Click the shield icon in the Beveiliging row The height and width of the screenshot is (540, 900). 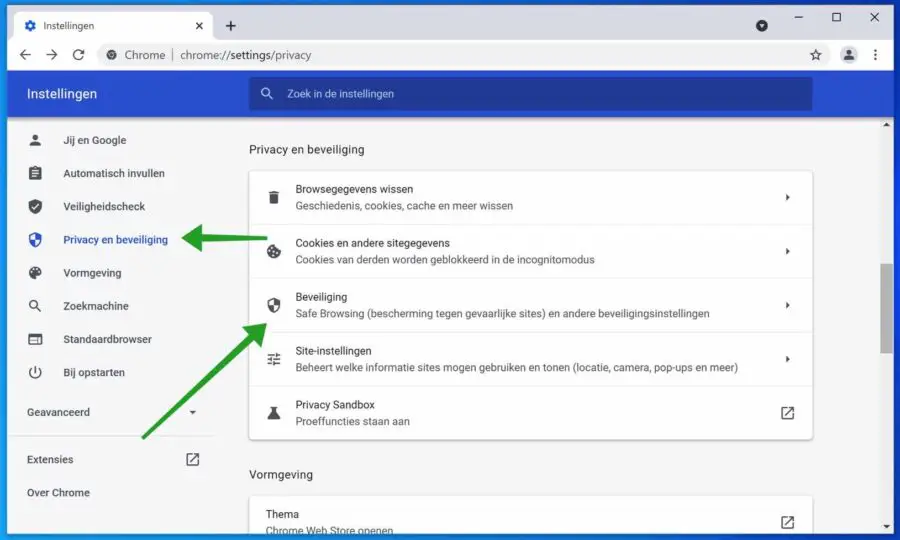(x=274, y=305)
